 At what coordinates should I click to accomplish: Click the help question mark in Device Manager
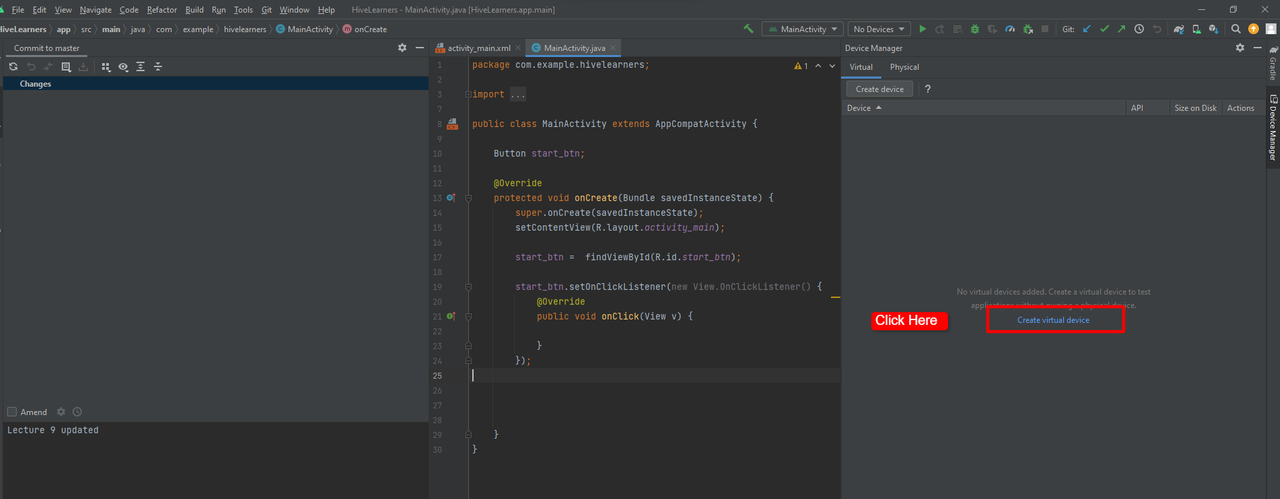pos(927,89)
